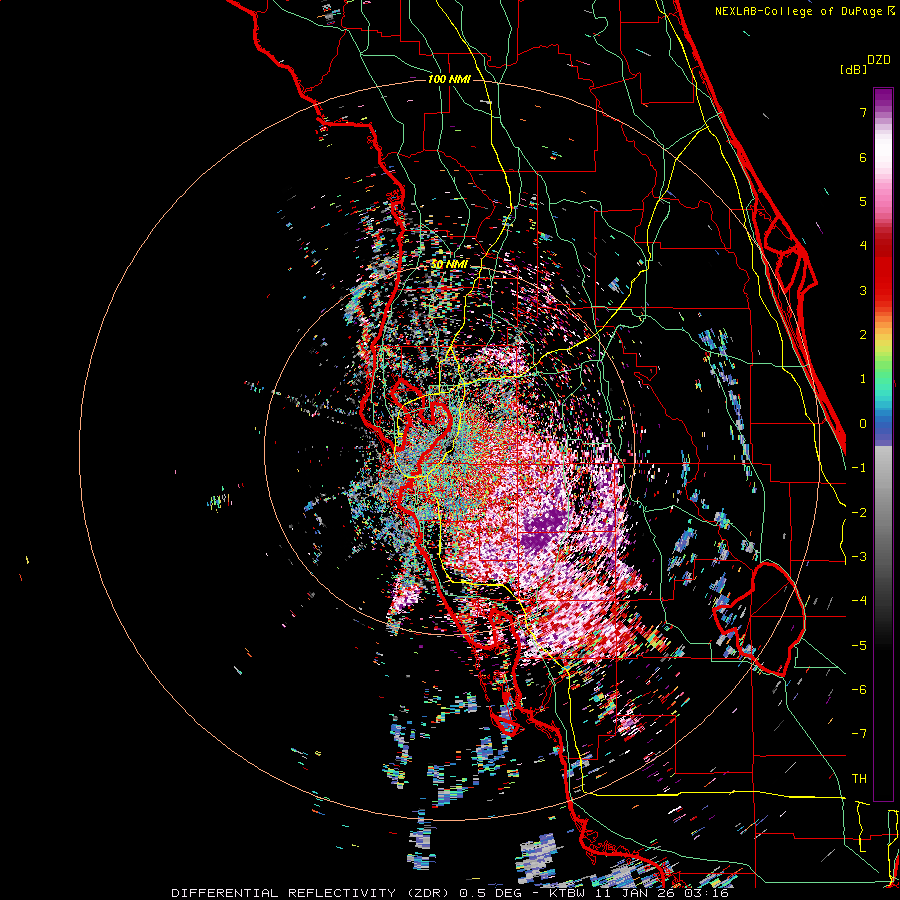This screenshot has width=900, height=900.
Task: Click the 50 NMI range ring label
Action: click(449, 264)
